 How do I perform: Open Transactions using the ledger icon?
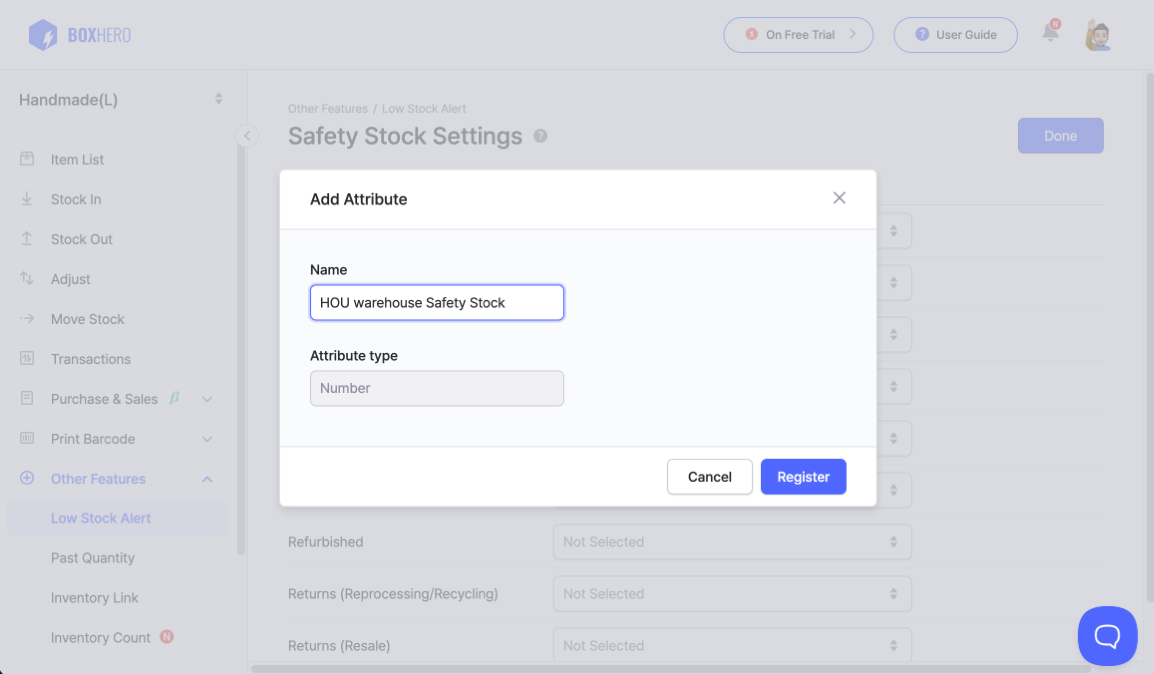coord(26,359)
